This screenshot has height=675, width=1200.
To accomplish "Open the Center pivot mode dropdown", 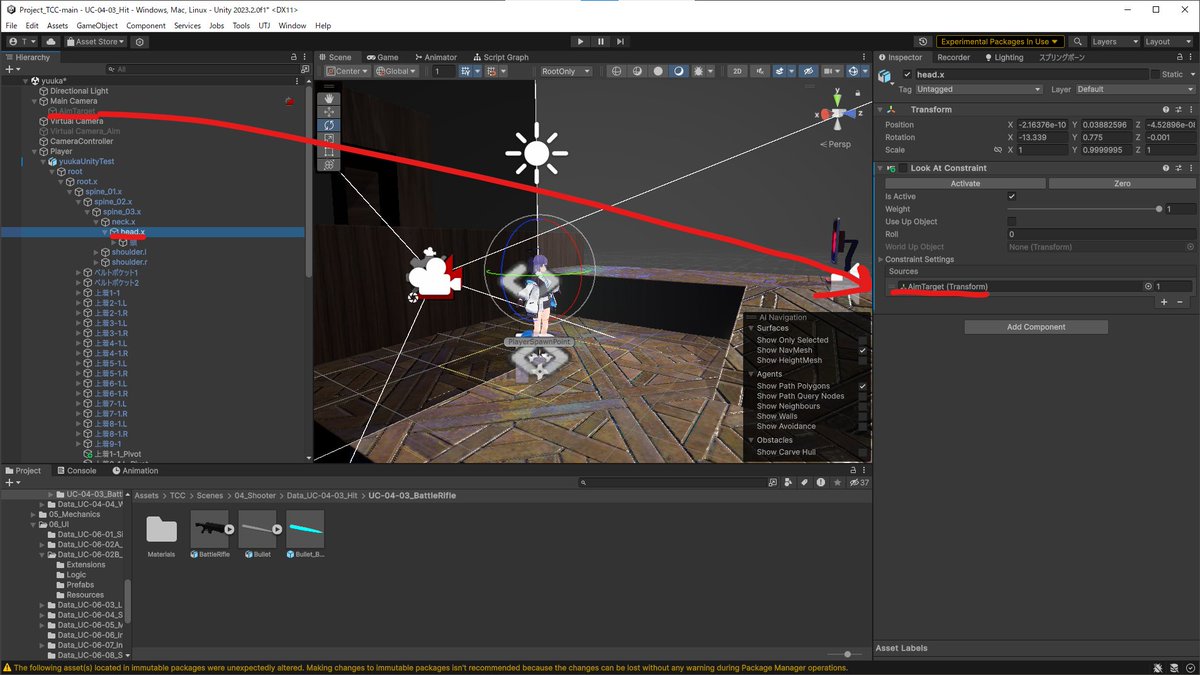I will 346,71.
